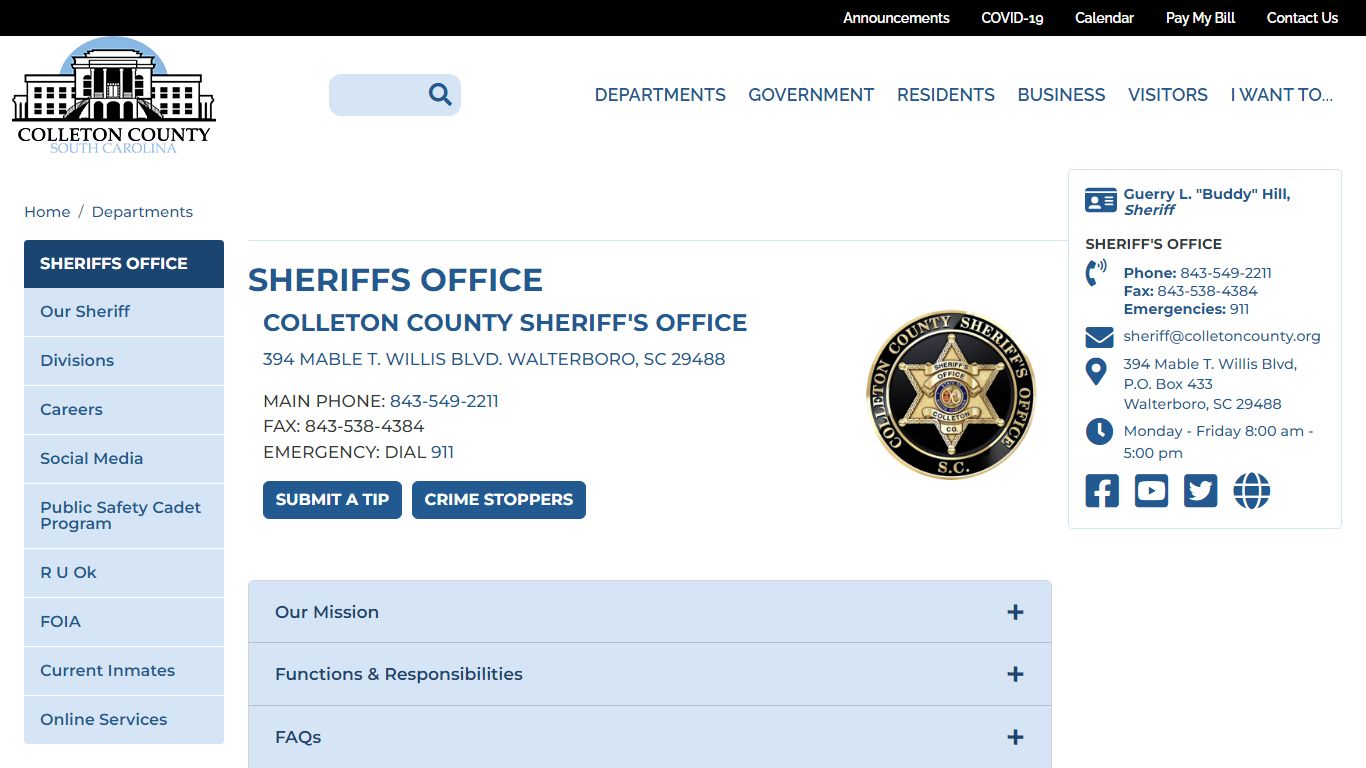Click the Sheriff's Office badge emblem
This screenshot has width=1366, height=768.
click(951, 394)
